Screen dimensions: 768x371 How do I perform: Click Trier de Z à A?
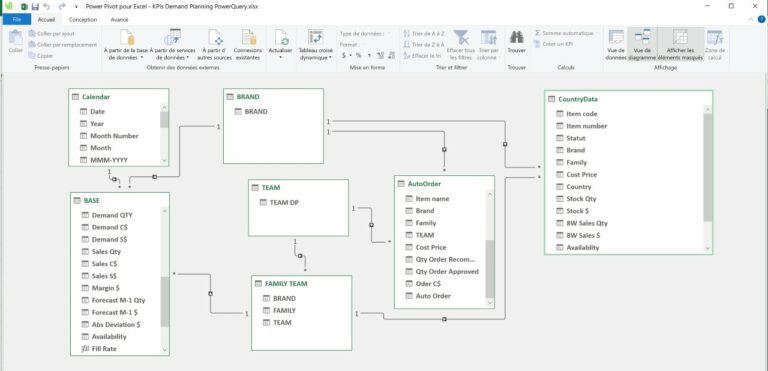coord(424,45)
